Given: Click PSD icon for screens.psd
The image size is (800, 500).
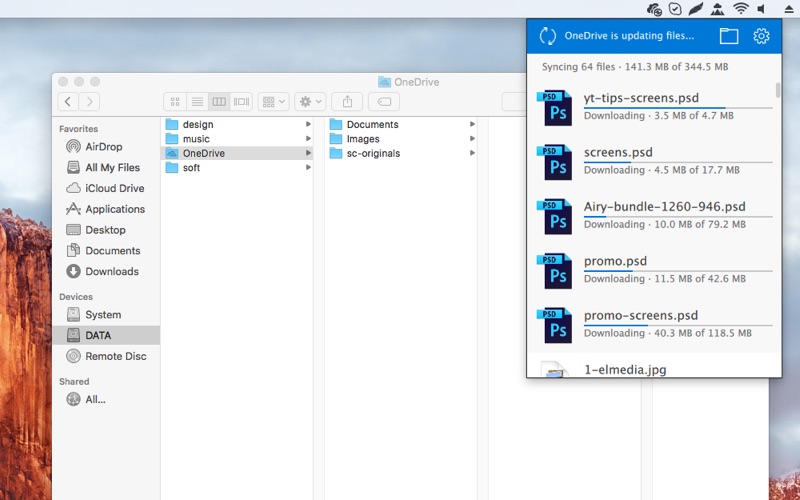Looking at the screenshot, I should coord(555,162).
